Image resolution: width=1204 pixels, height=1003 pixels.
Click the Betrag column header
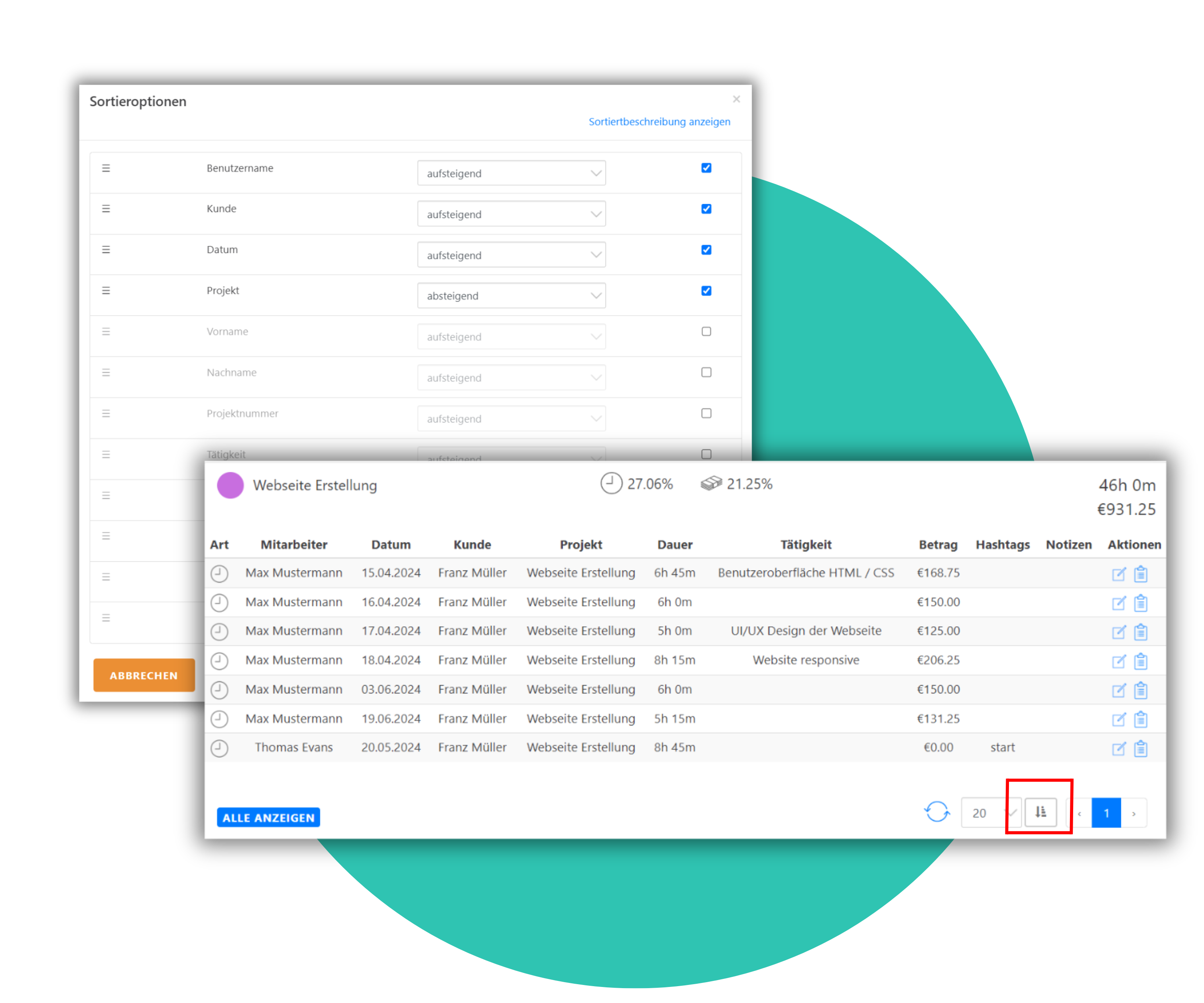tap(938, 544)
